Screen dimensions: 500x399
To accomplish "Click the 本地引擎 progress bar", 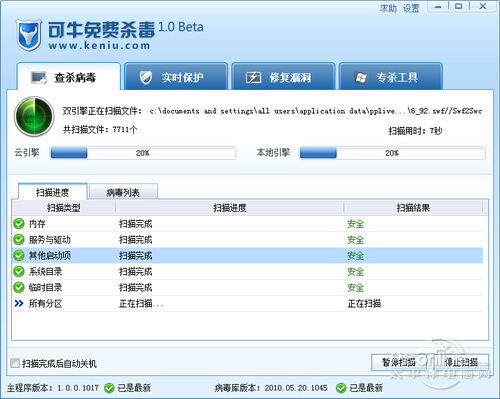I will tap(392, 153).
